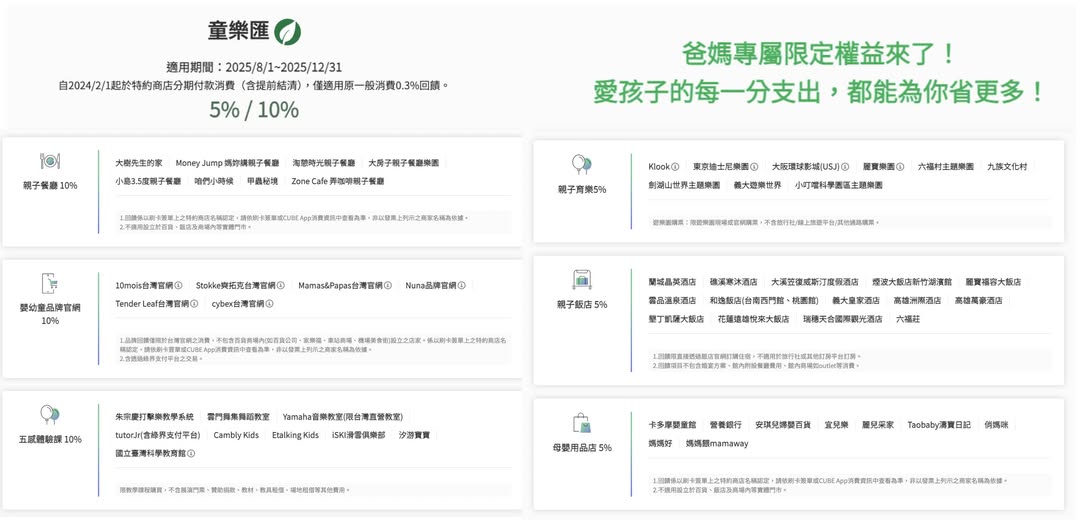Screen dimensions: 1080x527
Task: Click the 5% / 10% cashback rate heading
Action: click(253, 109)
